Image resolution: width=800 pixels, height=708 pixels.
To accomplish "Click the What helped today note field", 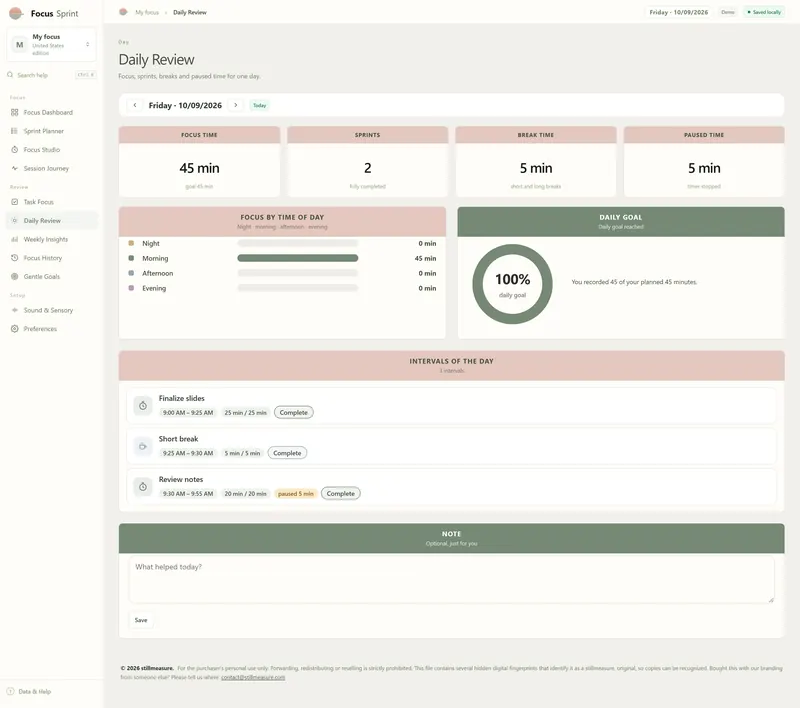I will click(x=452, y=580).
